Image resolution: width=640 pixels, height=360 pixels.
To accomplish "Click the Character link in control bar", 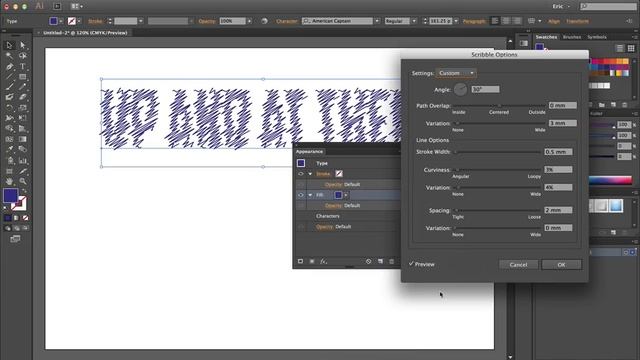I will (287, 21).
